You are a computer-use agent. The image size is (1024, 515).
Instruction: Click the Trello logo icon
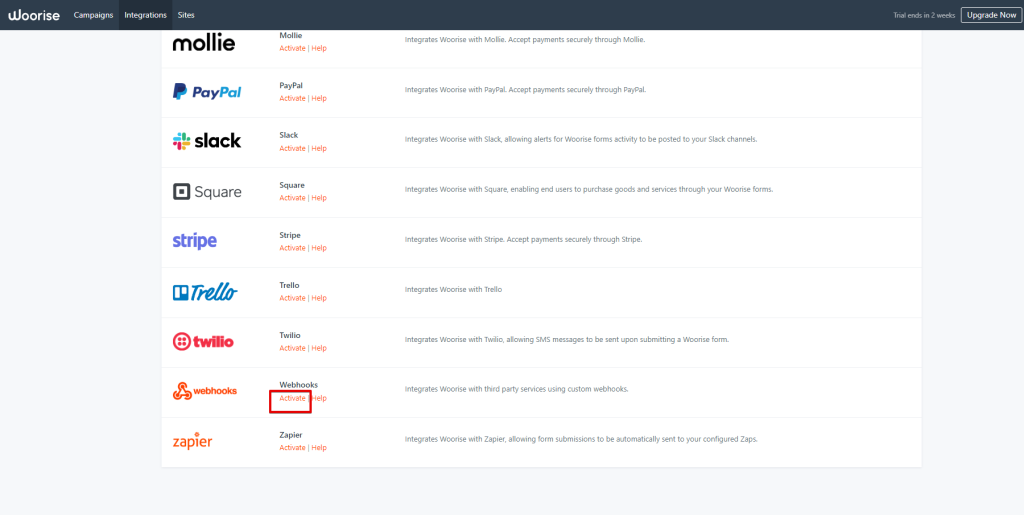click(205, 292)
